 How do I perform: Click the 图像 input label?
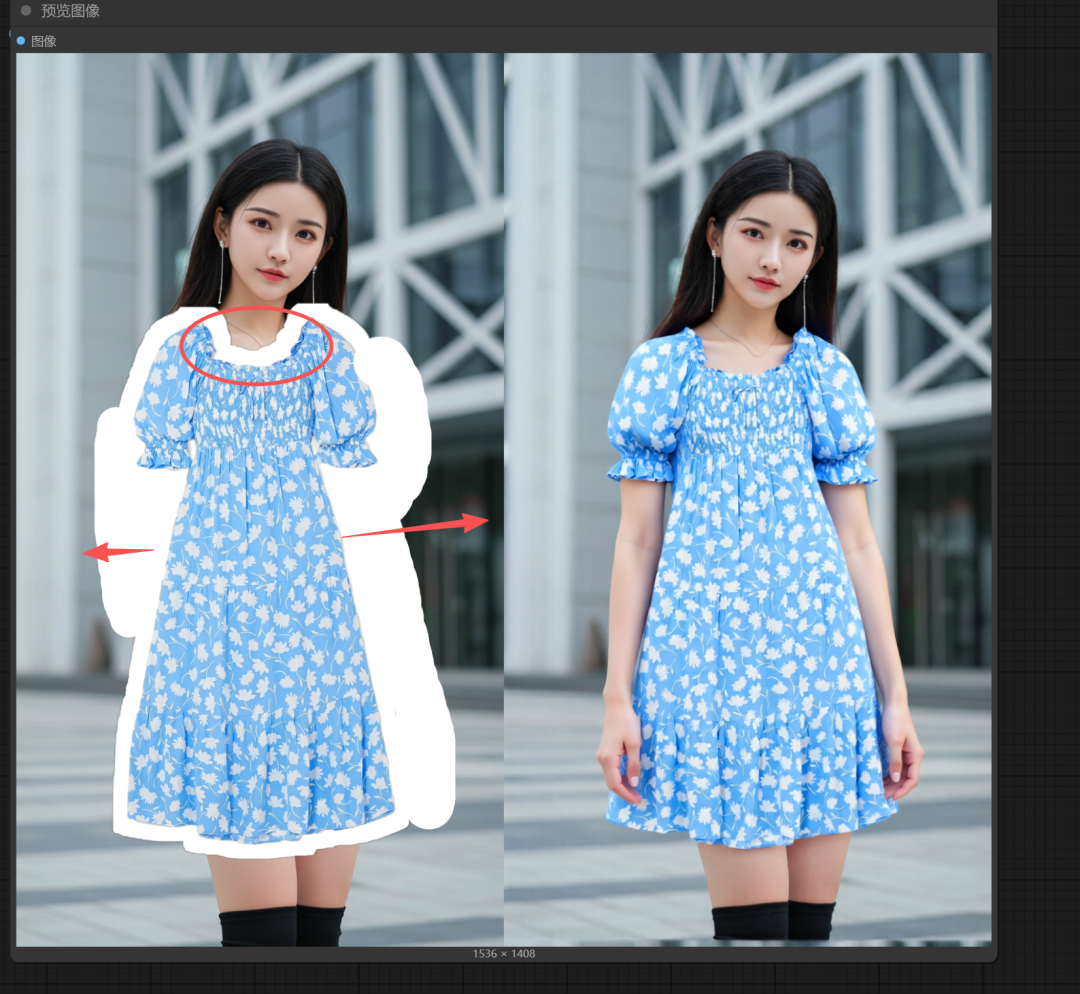tap(43, 41)
